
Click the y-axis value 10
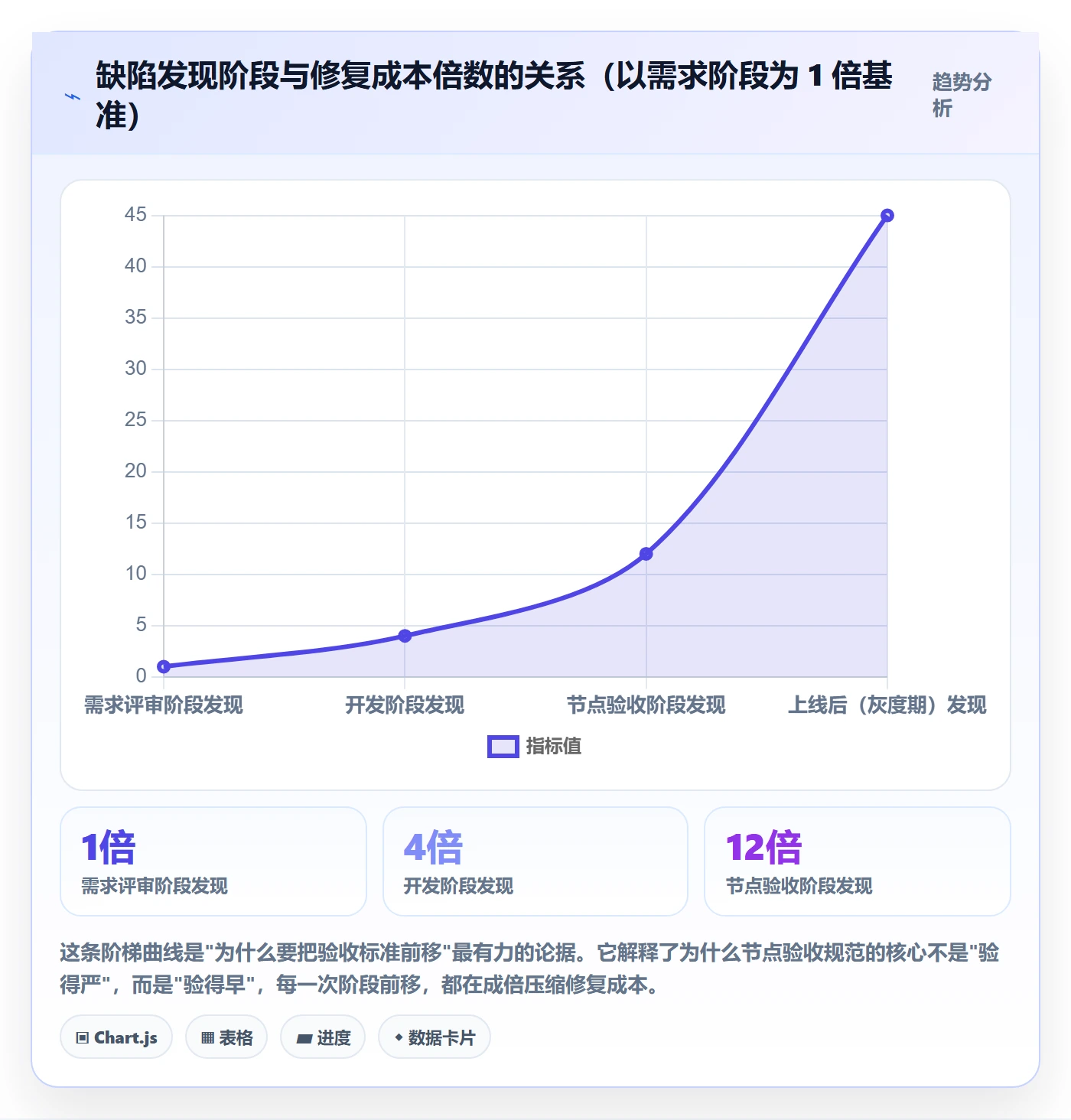pyautogui.click(x=135, y=574)
